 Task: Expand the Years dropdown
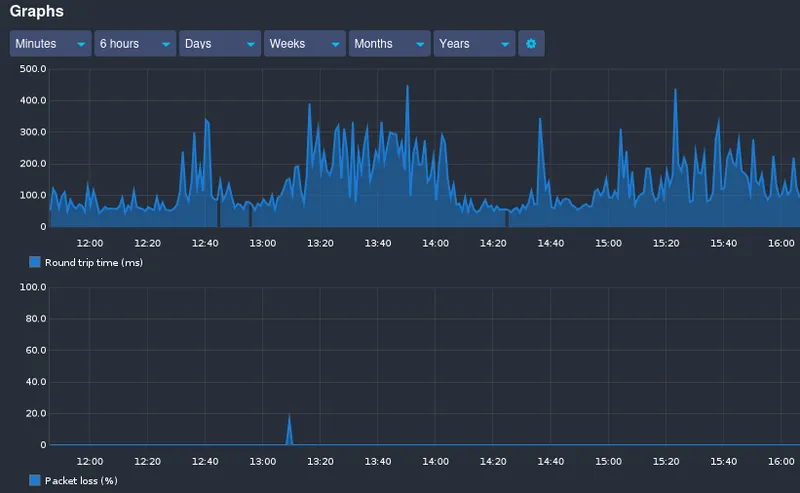pos(474,43)
